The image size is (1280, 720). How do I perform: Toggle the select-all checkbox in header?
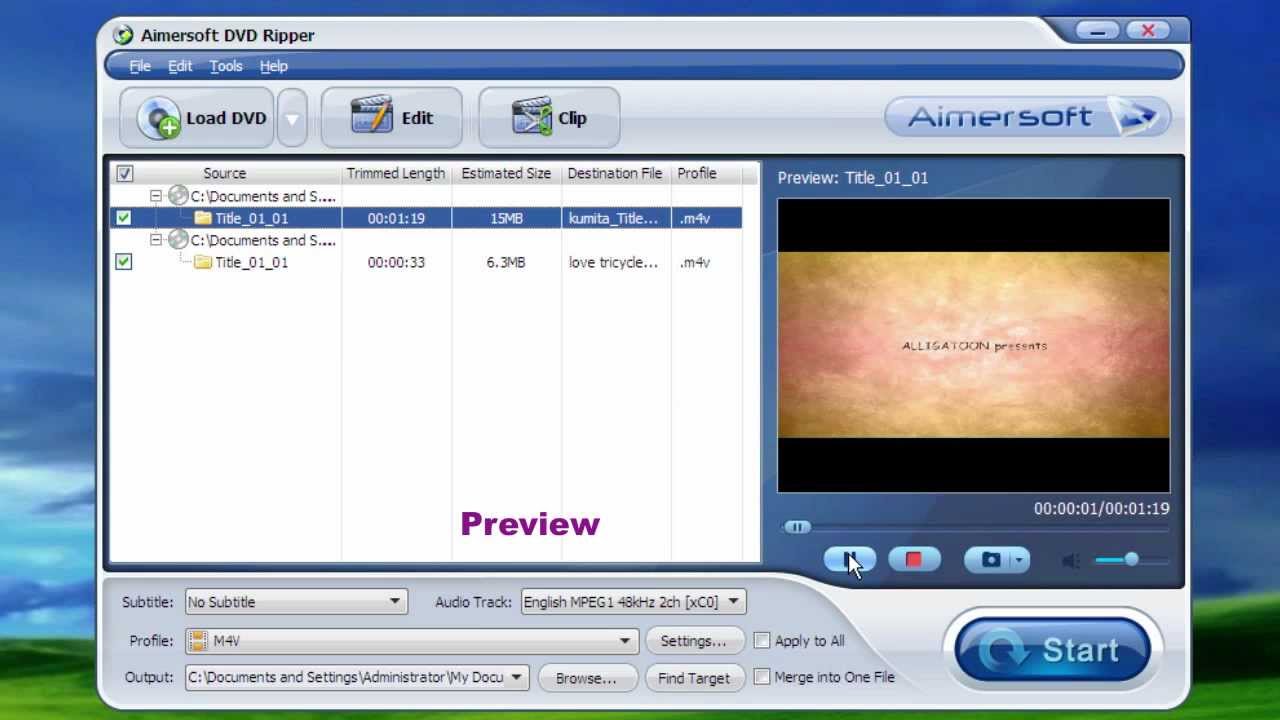pyautogui.click(x=124, y=173)
